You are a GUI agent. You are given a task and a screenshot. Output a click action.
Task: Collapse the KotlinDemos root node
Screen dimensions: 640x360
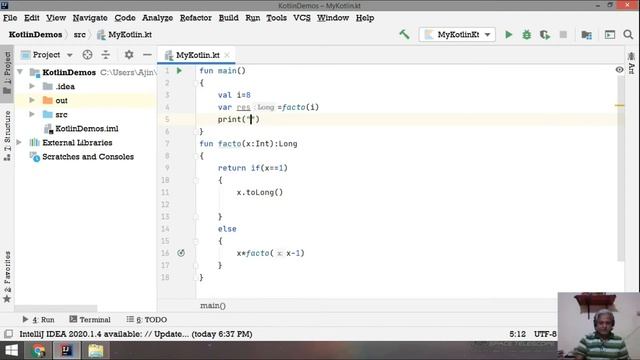coord(20,72)
